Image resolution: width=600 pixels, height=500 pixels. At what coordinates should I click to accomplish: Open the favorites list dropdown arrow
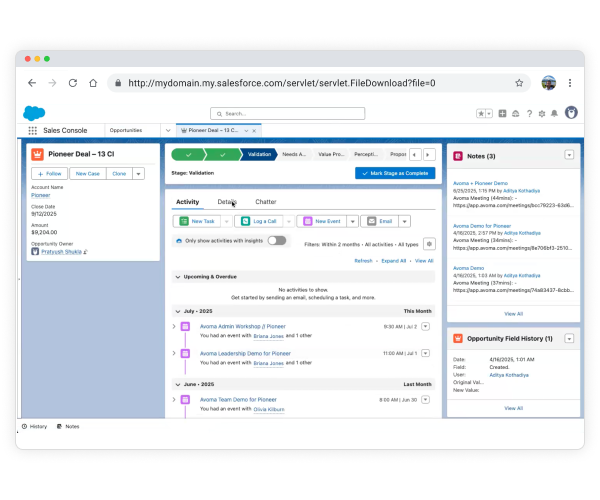point(489,114)
